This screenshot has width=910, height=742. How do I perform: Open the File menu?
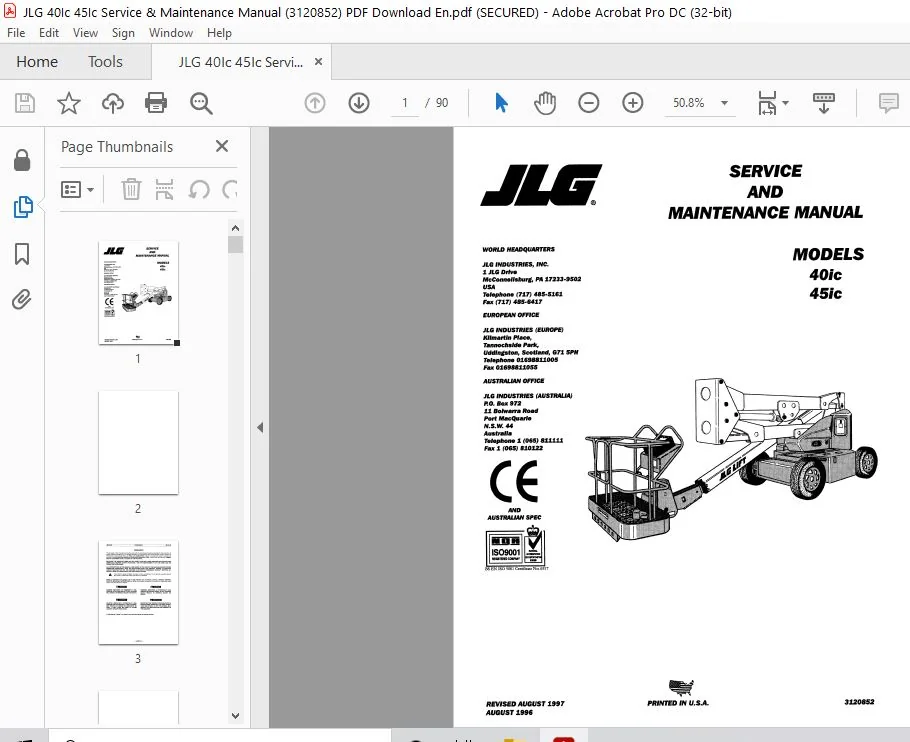16,33
